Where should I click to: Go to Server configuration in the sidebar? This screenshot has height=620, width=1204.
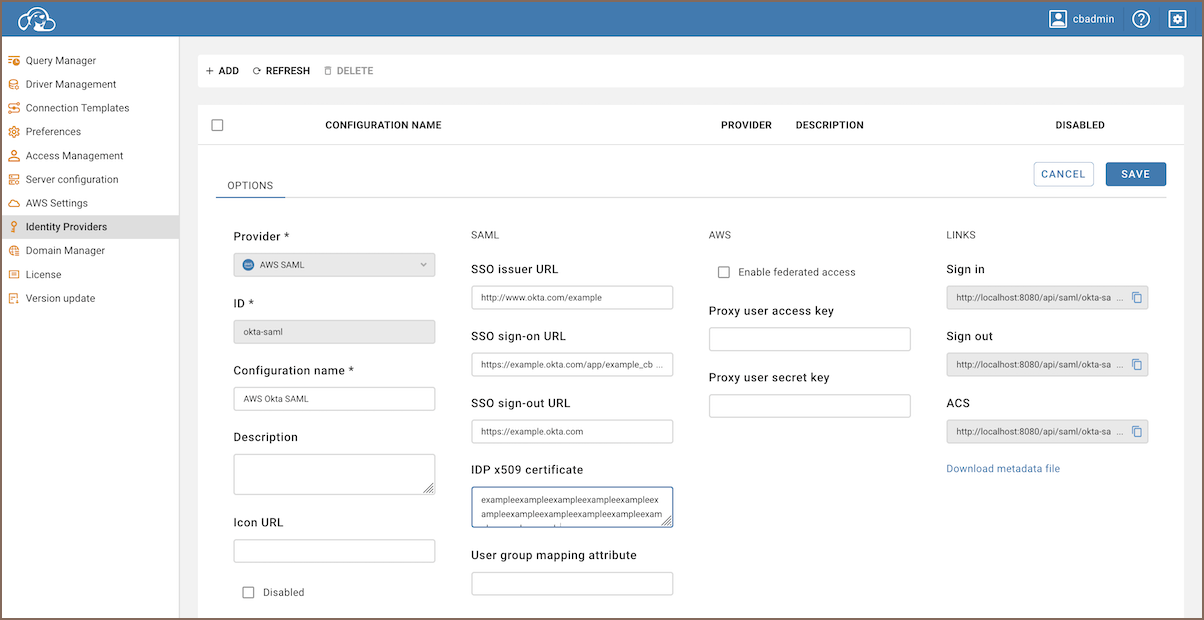coord(72,180)
